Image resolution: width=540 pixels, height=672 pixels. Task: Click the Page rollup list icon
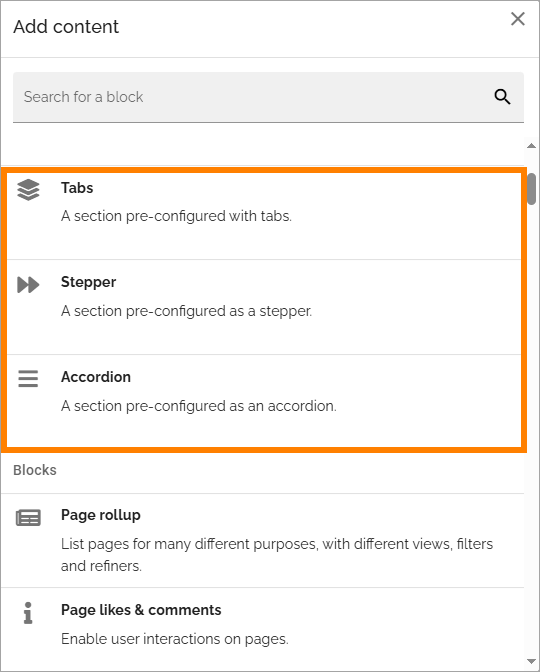pyautogui.click(x=28, y=518)
